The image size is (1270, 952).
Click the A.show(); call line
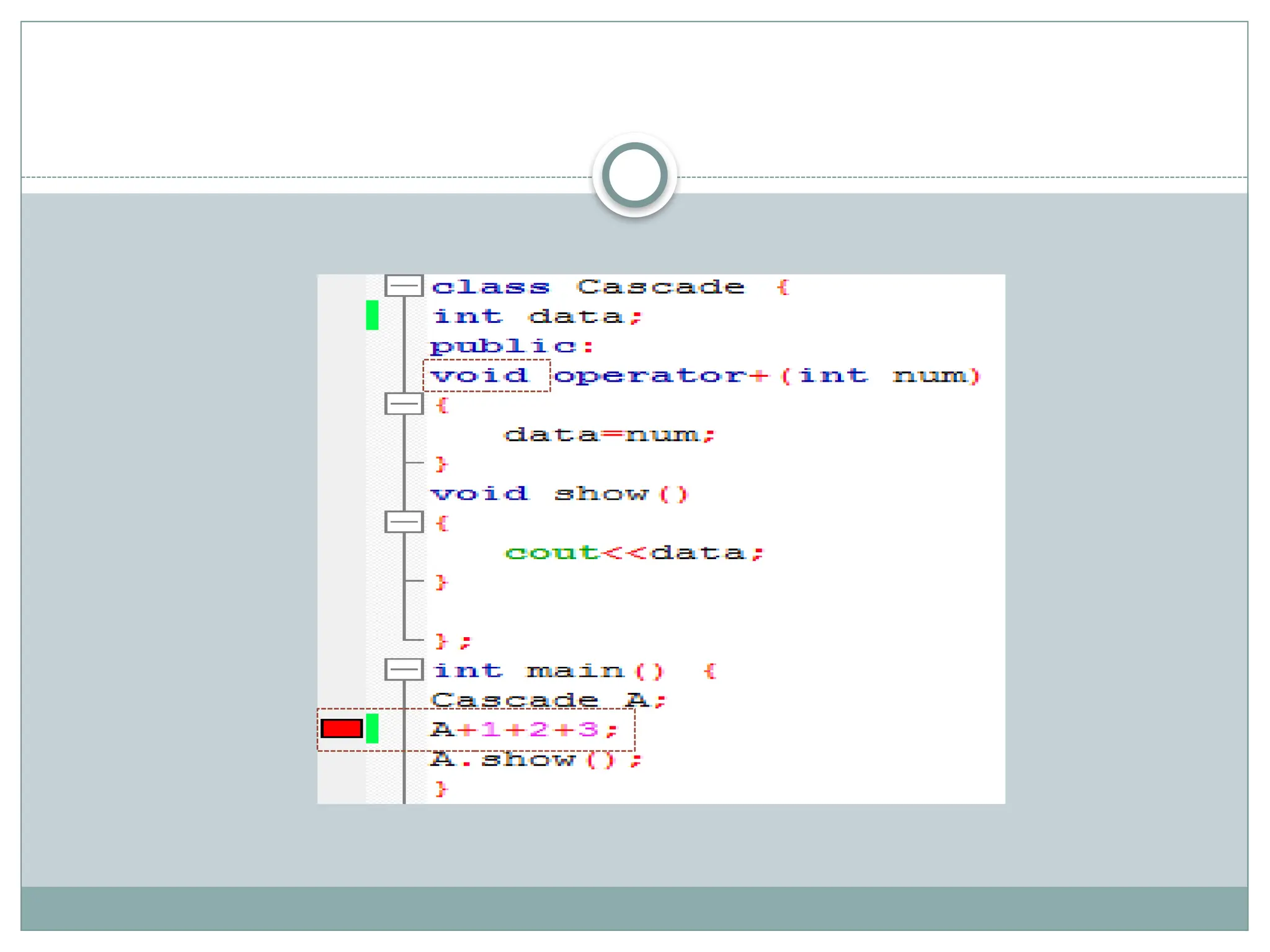tap(536, 759)
